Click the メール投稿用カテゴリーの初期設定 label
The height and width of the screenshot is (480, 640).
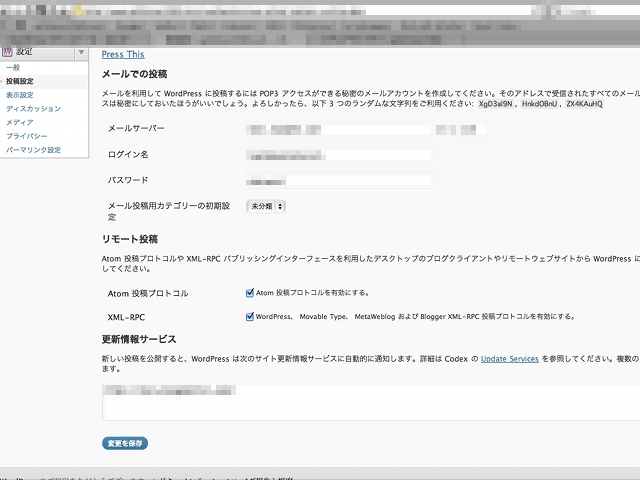pyautogui.click(x=169, y=211)
